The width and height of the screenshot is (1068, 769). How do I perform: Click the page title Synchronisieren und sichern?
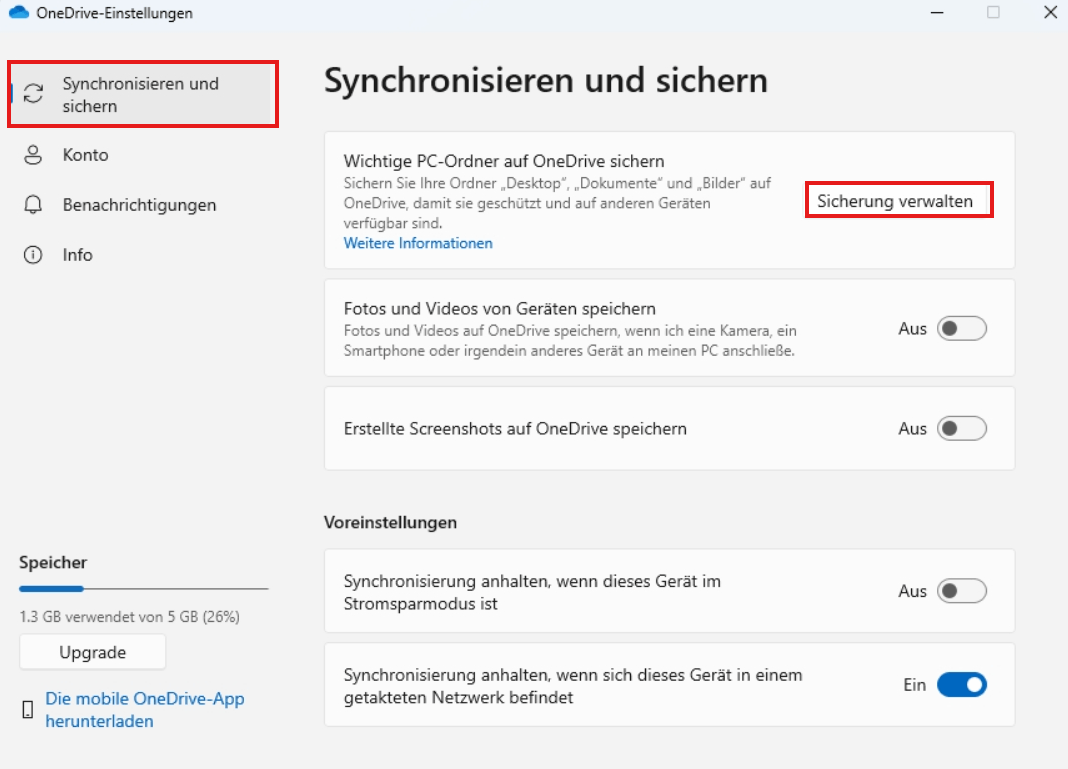[546, 80]
